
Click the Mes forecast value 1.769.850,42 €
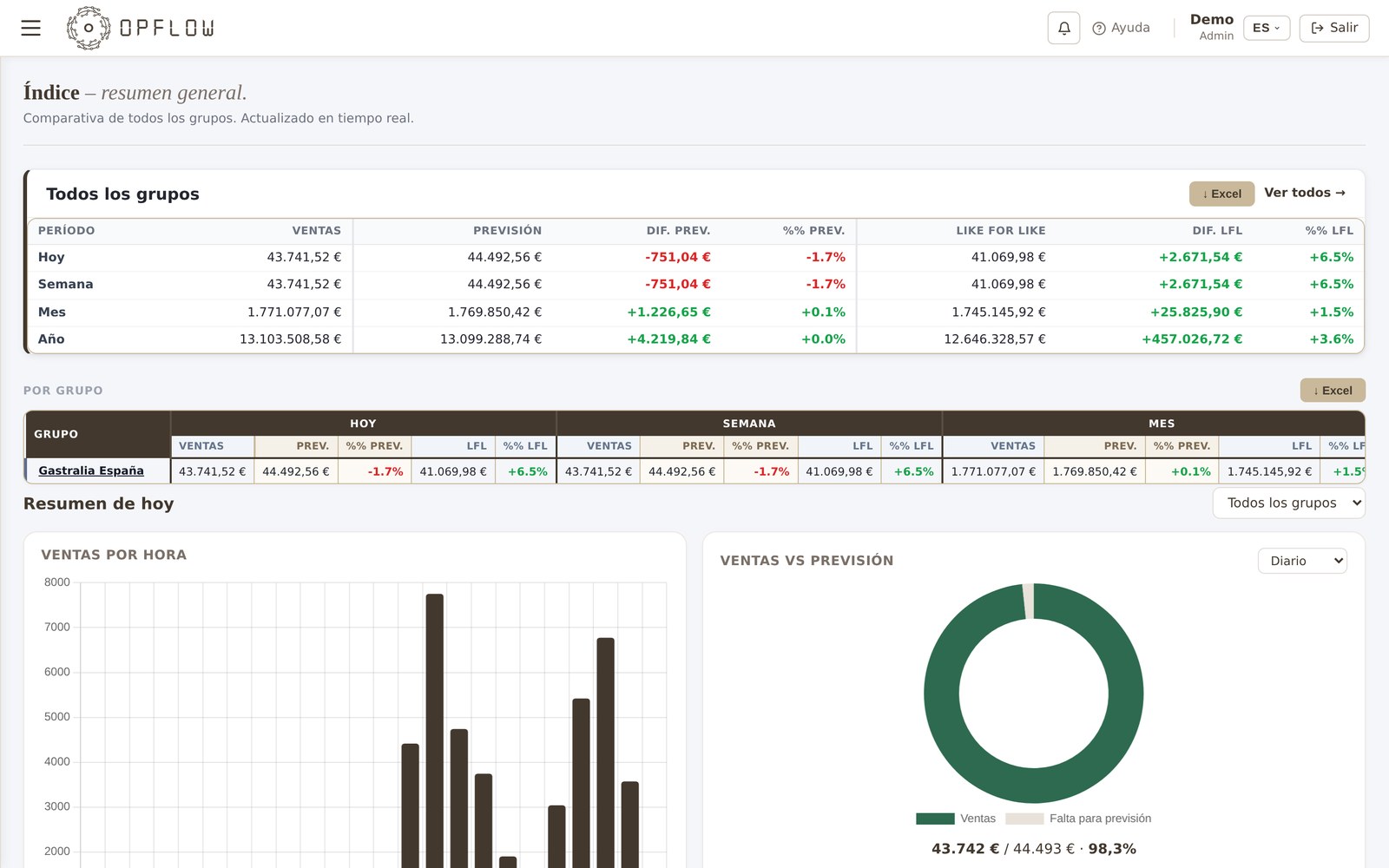click(x=495, y=312)
